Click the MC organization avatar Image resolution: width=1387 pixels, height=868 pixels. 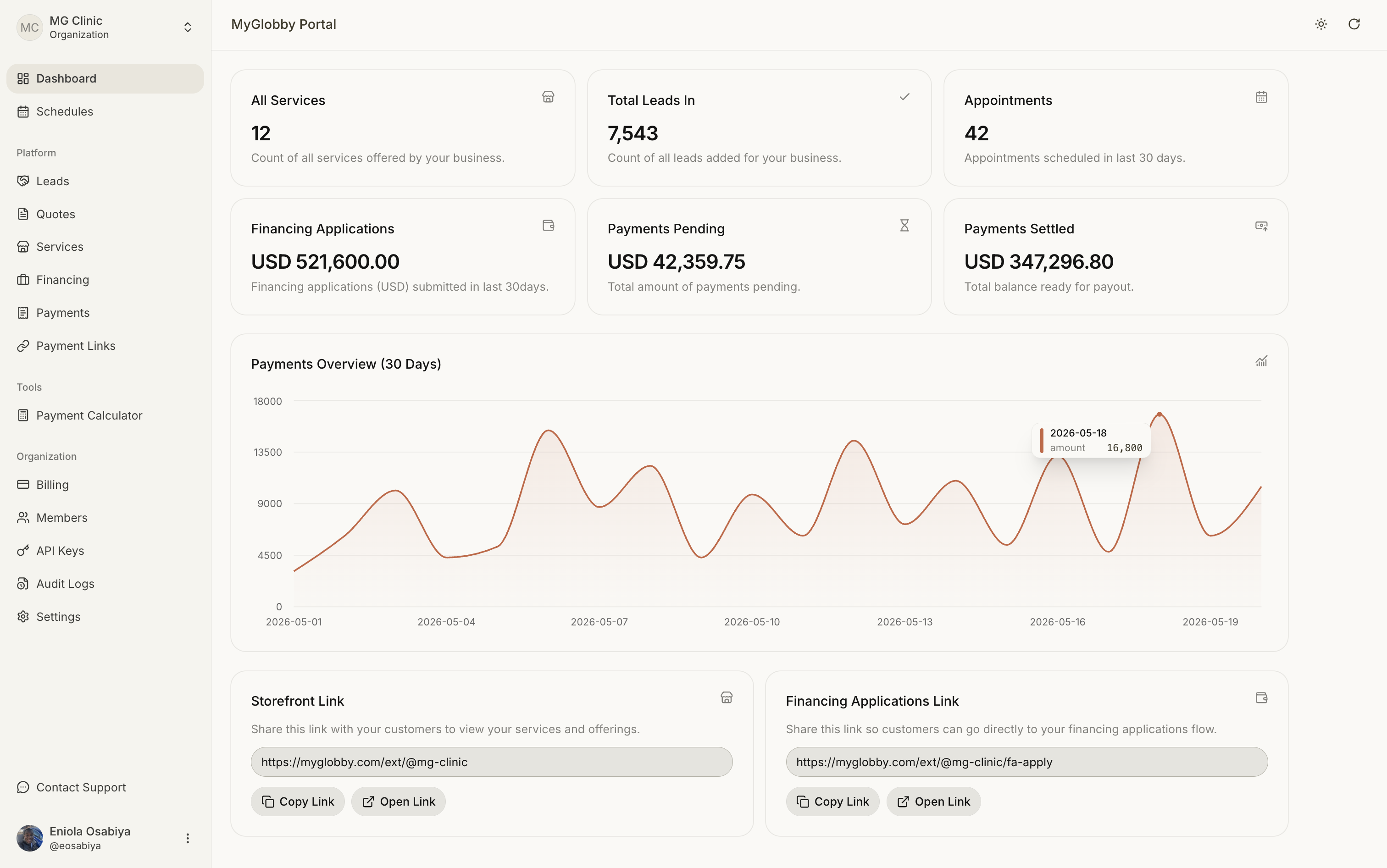click(x=30, y=27)
